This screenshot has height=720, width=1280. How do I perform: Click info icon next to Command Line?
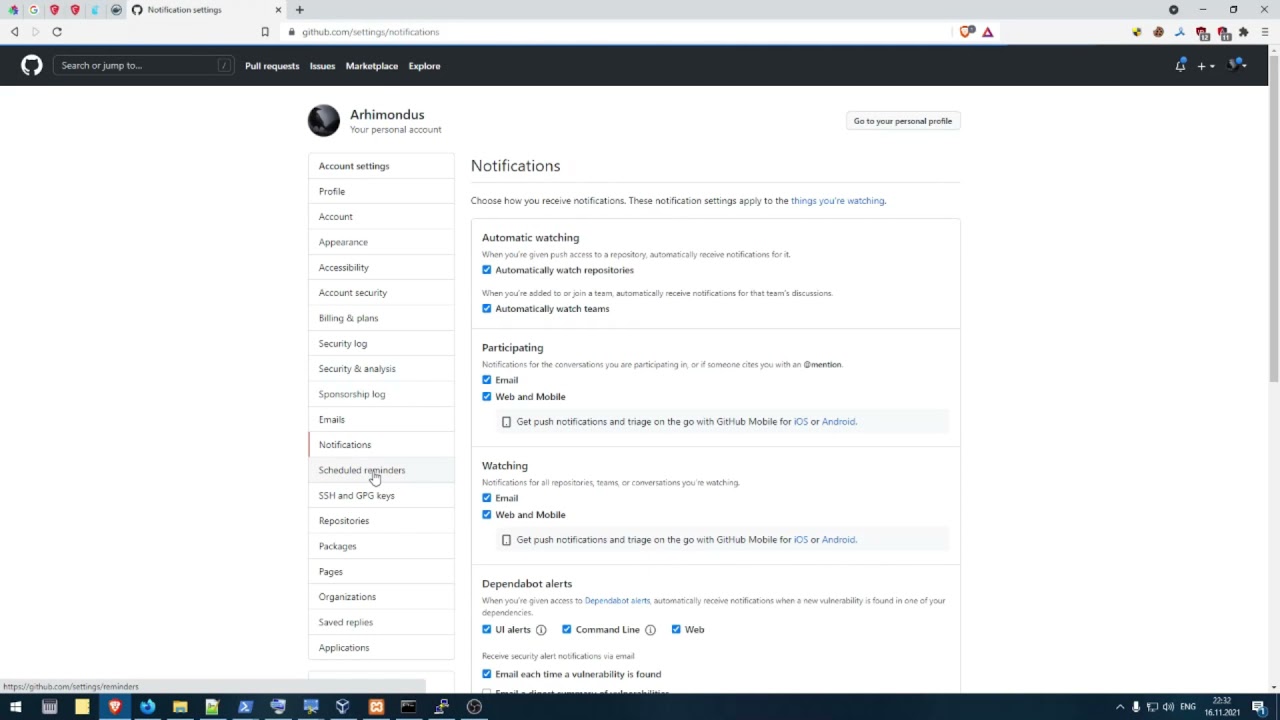click(650, 630)
